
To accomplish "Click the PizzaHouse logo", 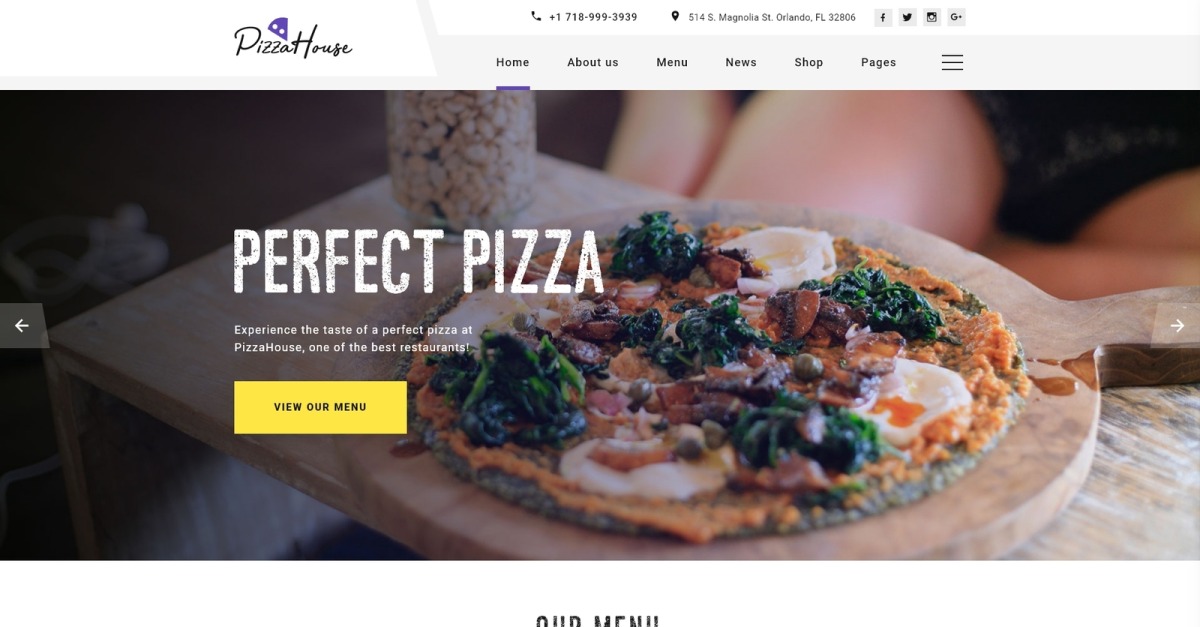I will tap(293, 39).
